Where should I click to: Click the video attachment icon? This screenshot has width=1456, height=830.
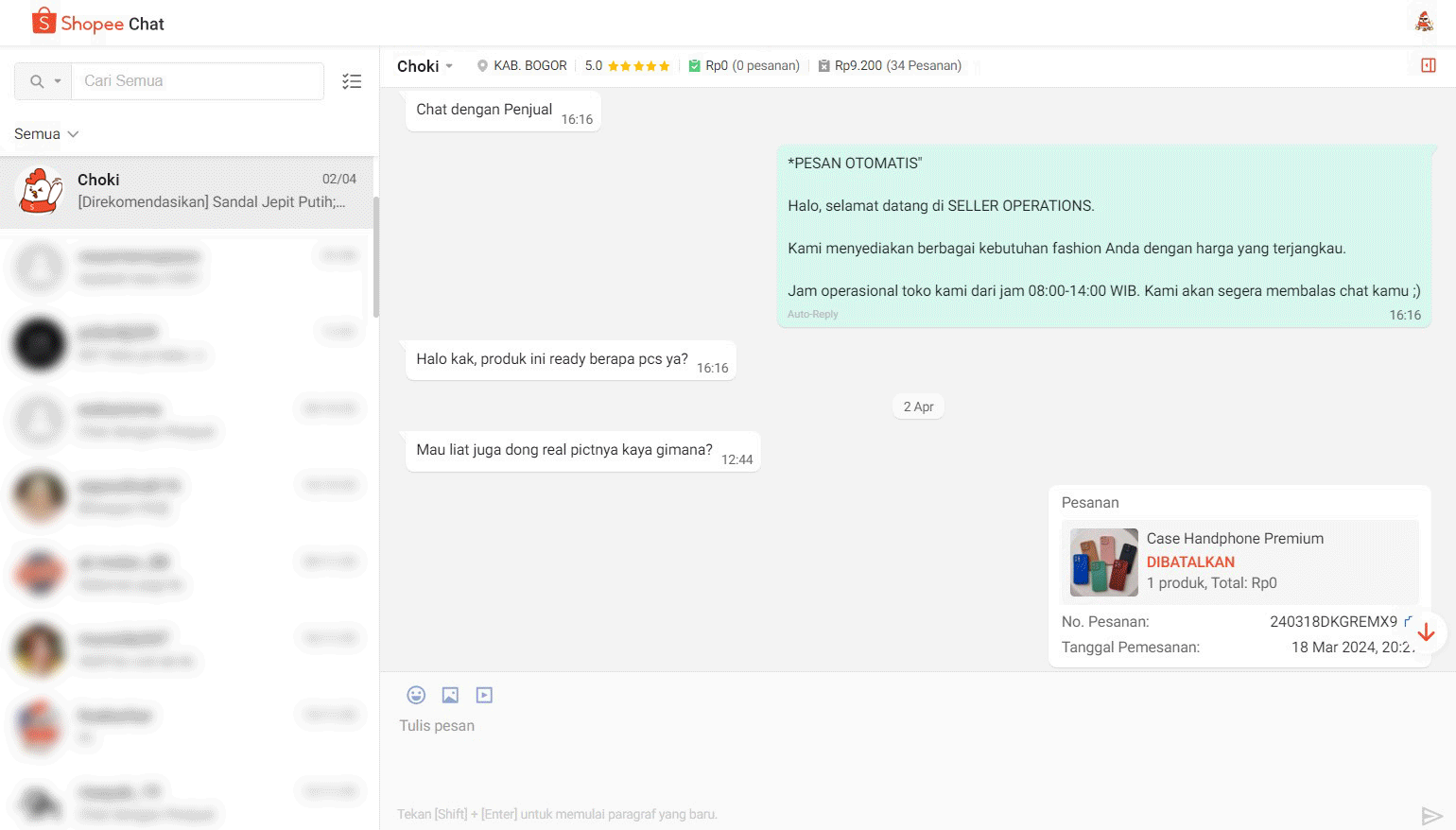pyautogui.click(x=484, y=695)
